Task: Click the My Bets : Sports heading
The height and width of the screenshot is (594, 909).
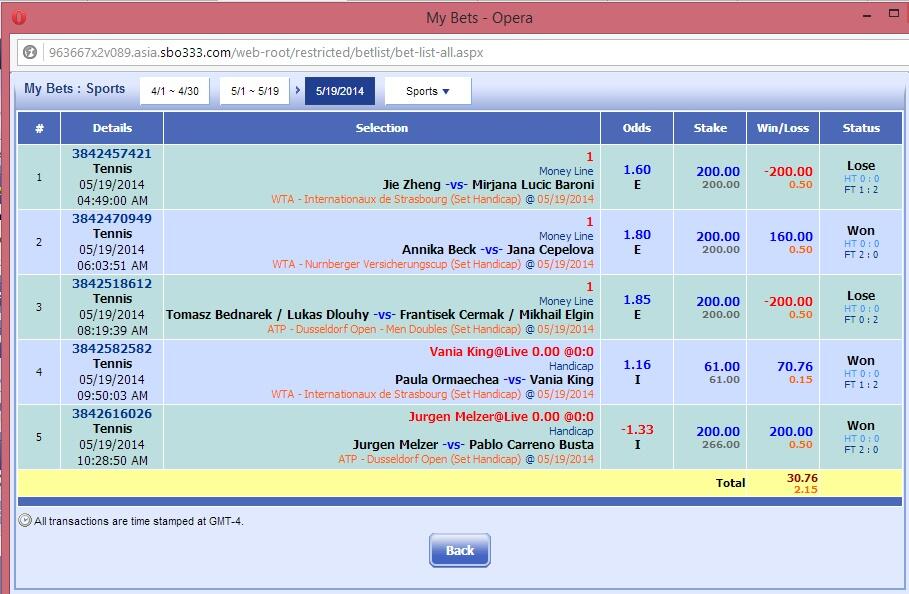Action: click(74, 88)
